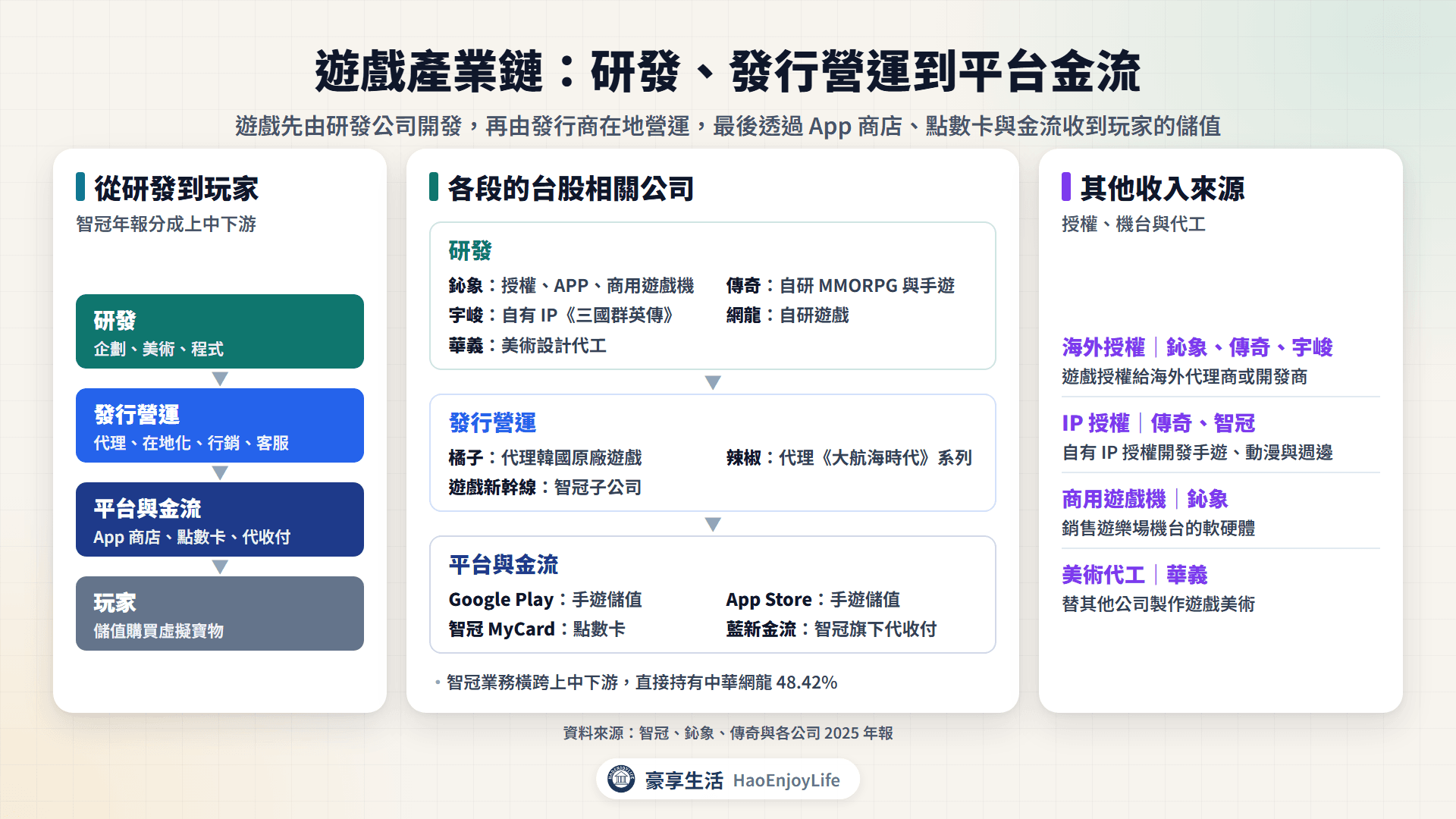Click 鈊象：授權、APP、商用遊戲機 line

click(x=571, y=285)
